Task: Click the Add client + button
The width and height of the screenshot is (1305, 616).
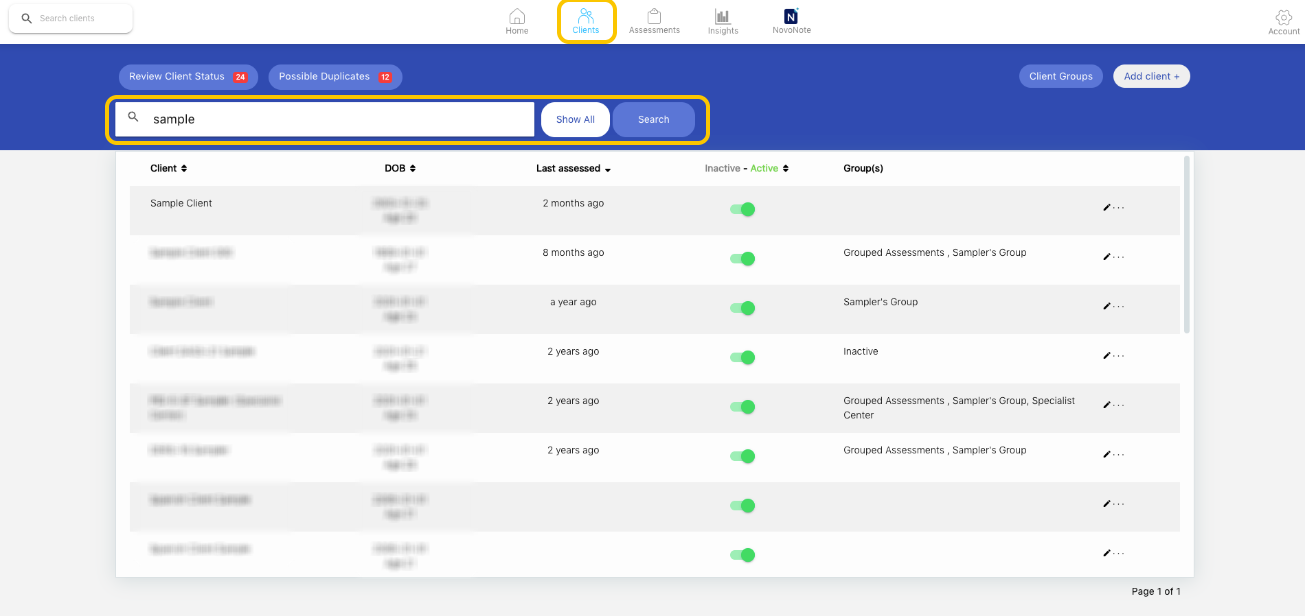Action: tap(1151, 76)
